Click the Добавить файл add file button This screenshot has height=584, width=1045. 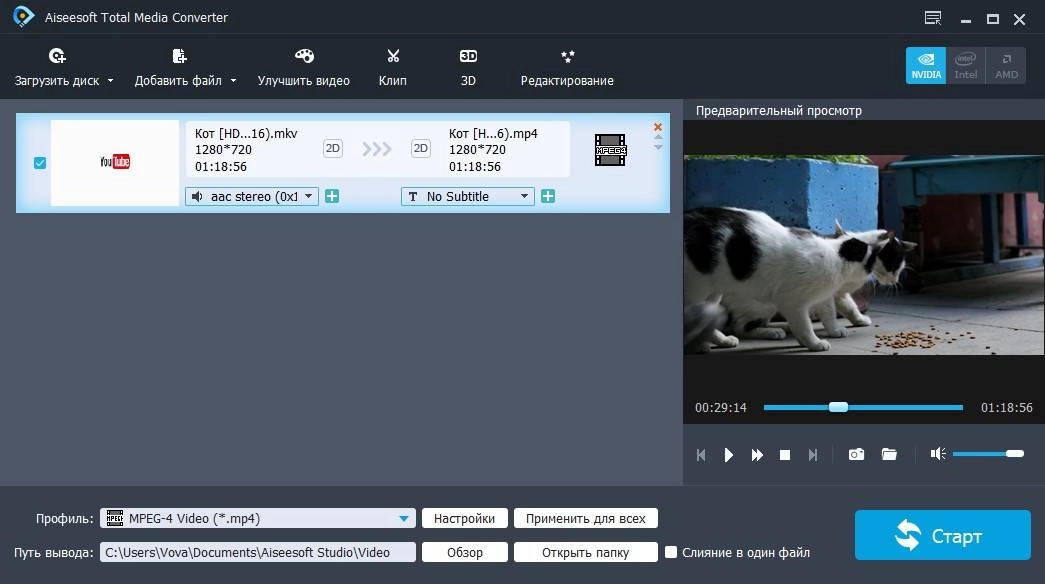[178, 67]
